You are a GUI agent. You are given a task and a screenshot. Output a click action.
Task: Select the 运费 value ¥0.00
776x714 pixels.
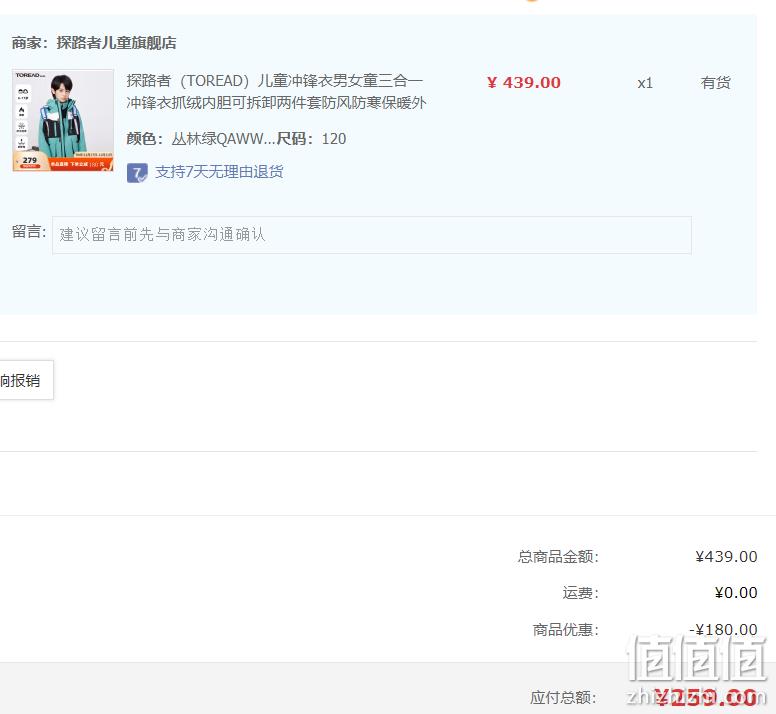[x=735, y=593]
